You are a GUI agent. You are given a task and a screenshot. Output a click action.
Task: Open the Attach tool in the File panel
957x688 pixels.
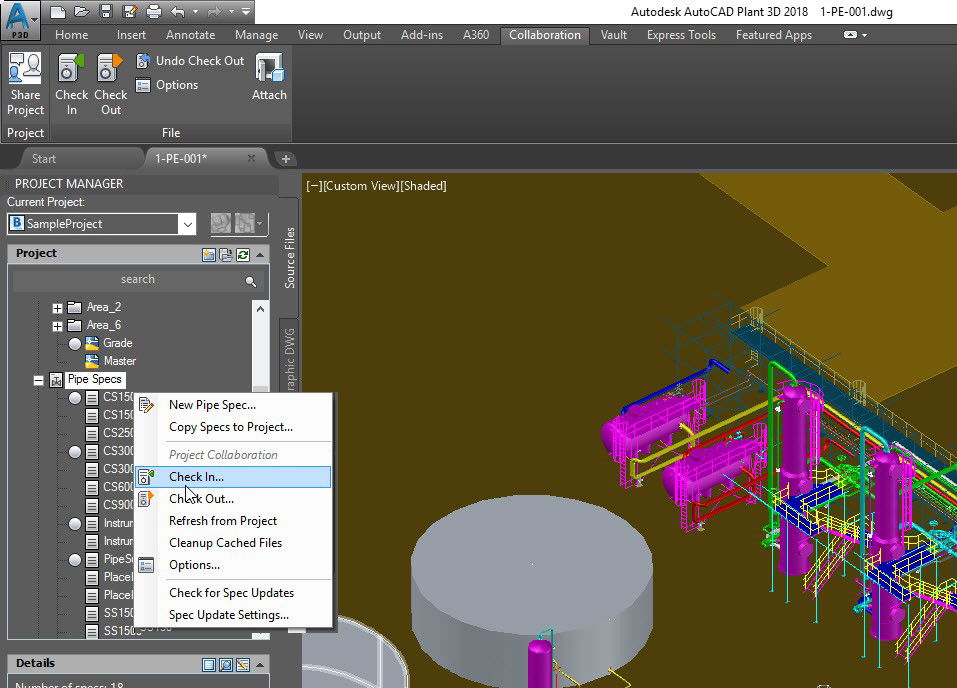coord(269,78)
